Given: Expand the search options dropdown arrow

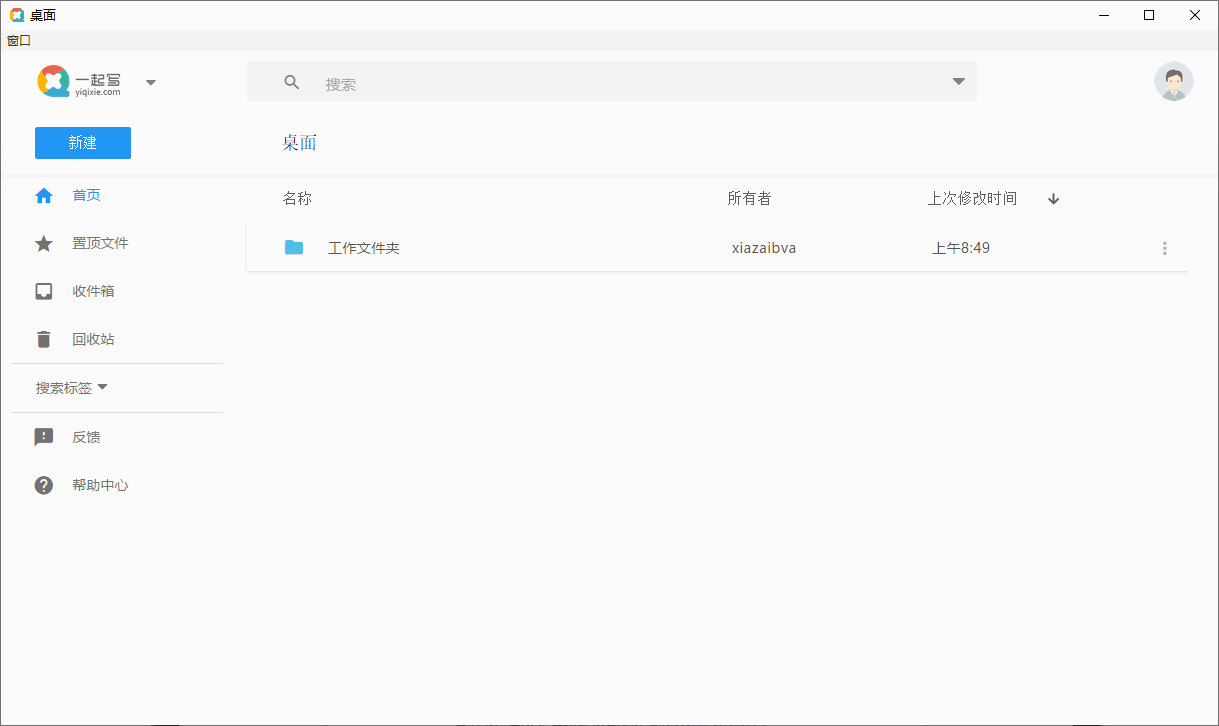Looking at the screenshot, I should [958, 82].
